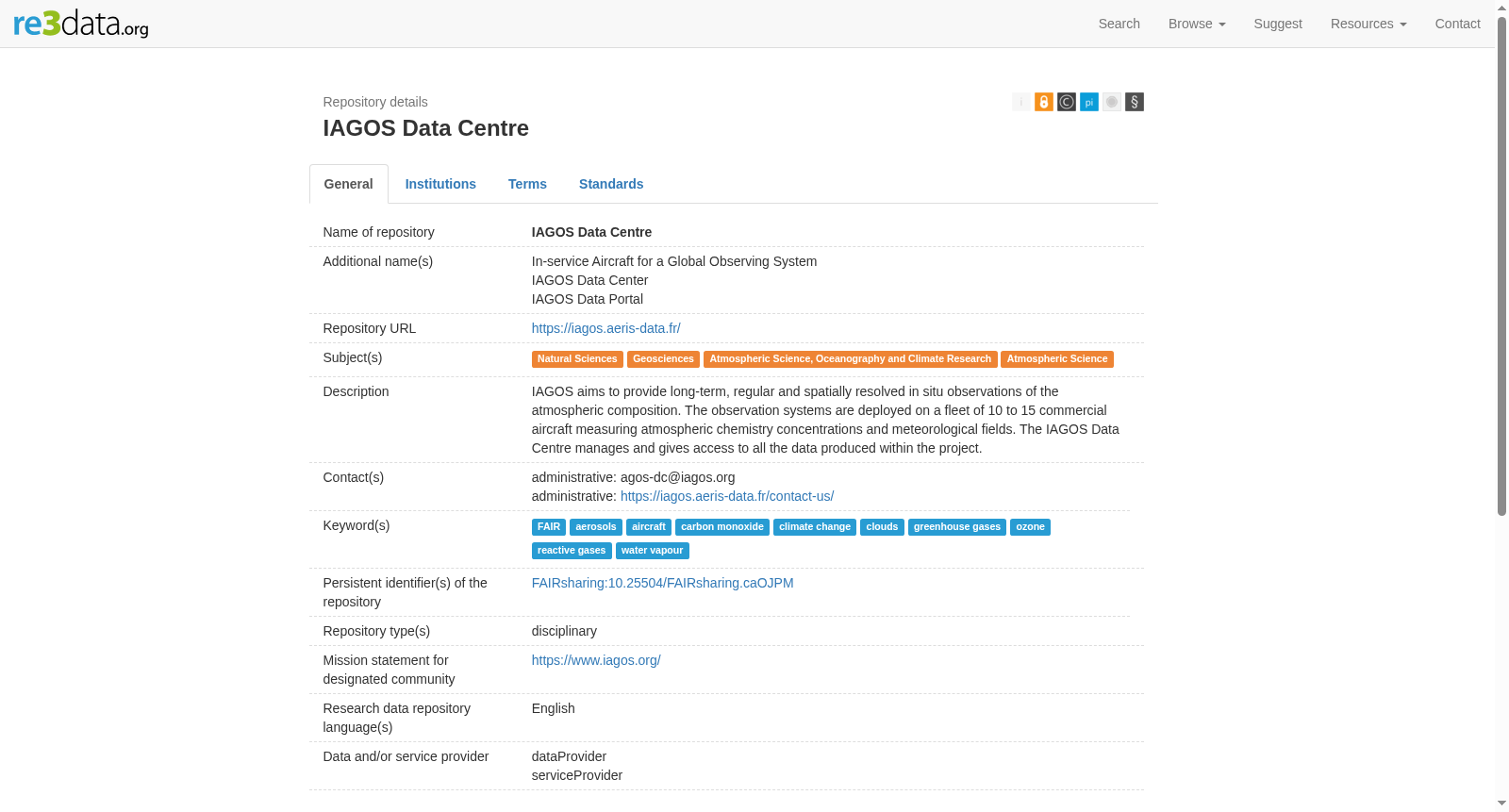Click the 'Keyword(s)' row label

coord(357,525)
